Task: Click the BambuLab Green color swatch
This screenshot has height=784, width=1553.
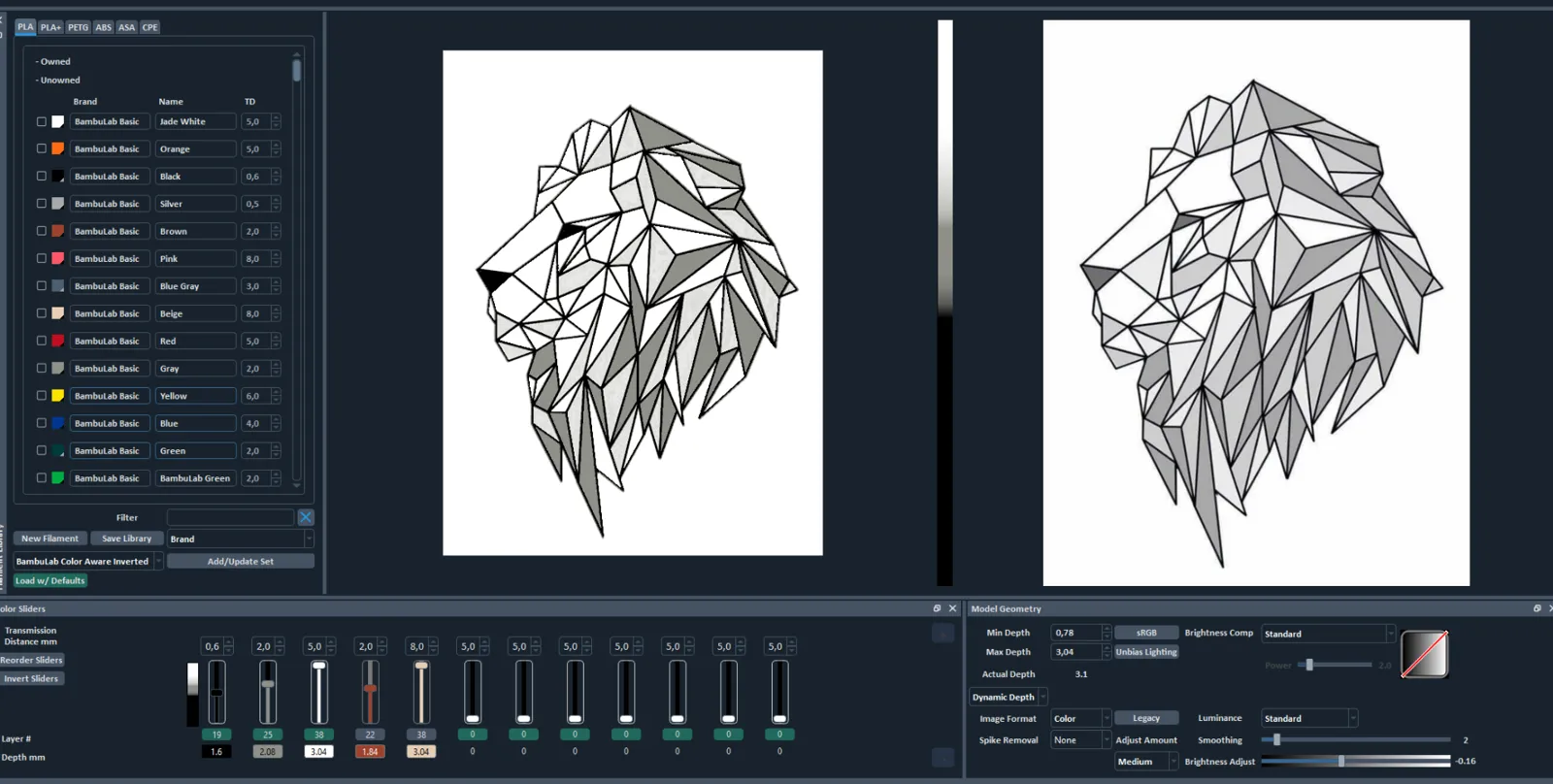Action: pyautogui.click(x=58, y=477)
